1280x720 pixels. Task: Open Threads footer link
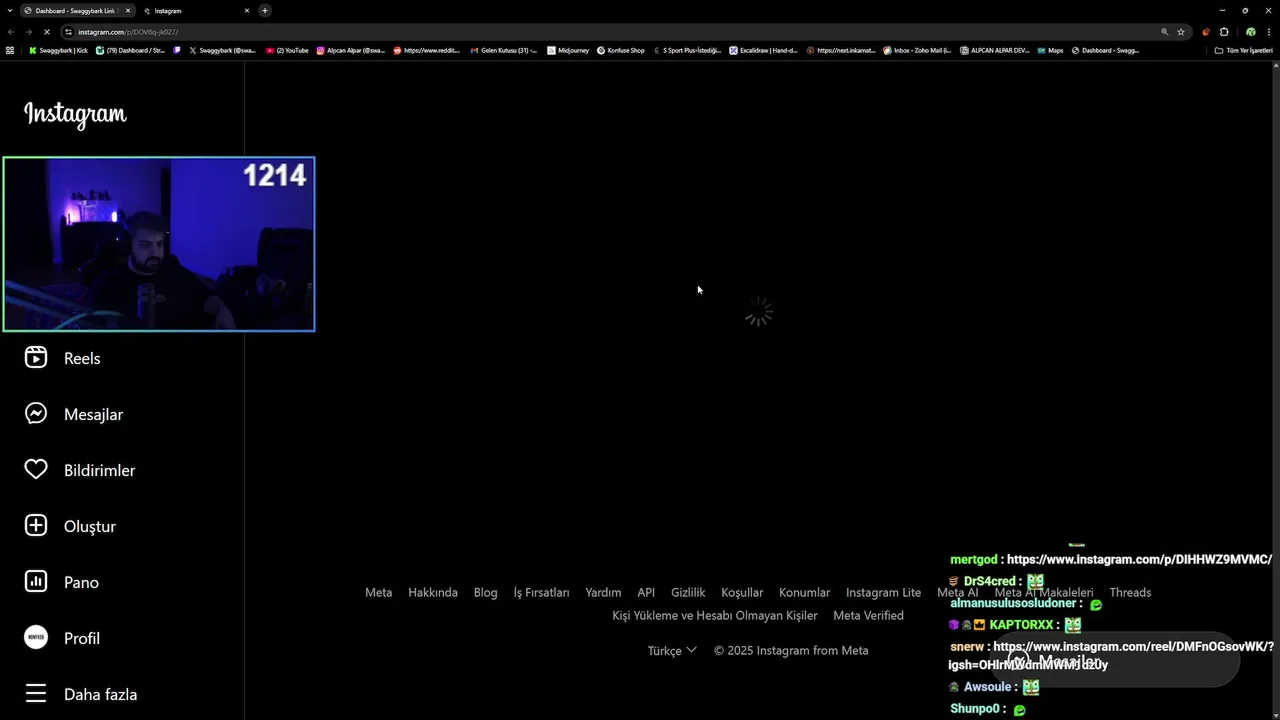[1130, 592]
